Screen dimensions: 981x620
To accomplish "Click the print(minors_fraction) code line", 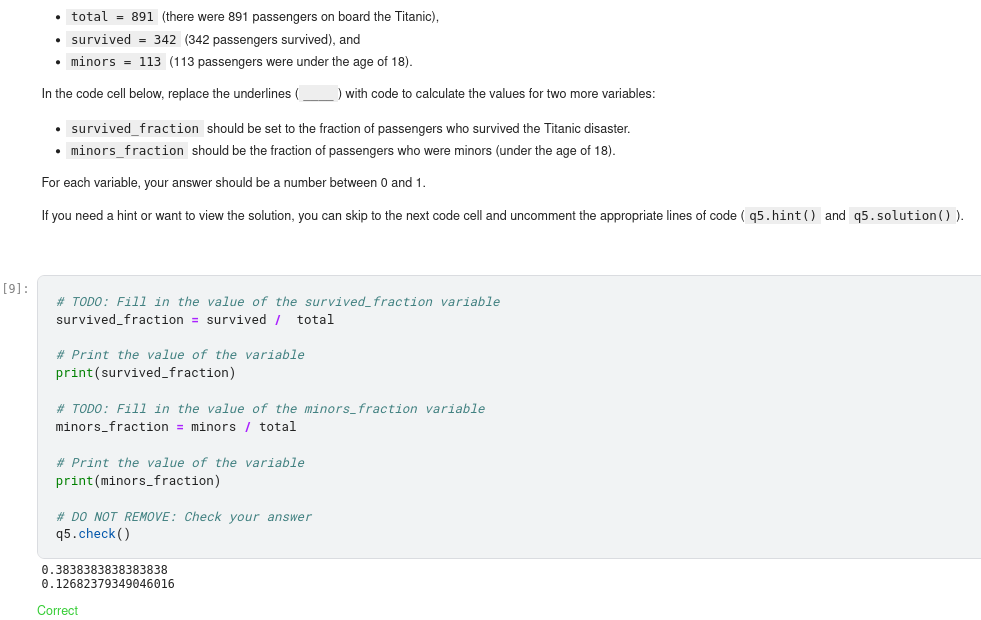I will coord(138,481).
